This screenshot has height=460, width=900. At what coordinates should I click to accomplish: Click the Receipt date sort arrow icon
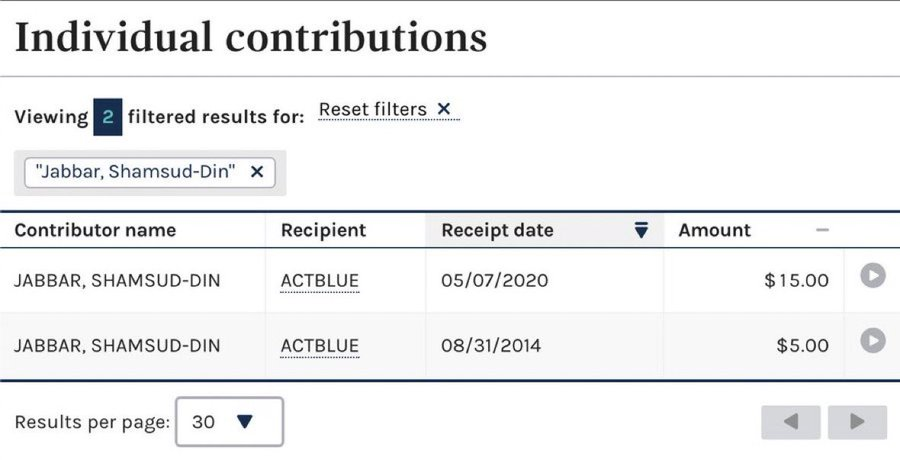[x=642, y=231]
